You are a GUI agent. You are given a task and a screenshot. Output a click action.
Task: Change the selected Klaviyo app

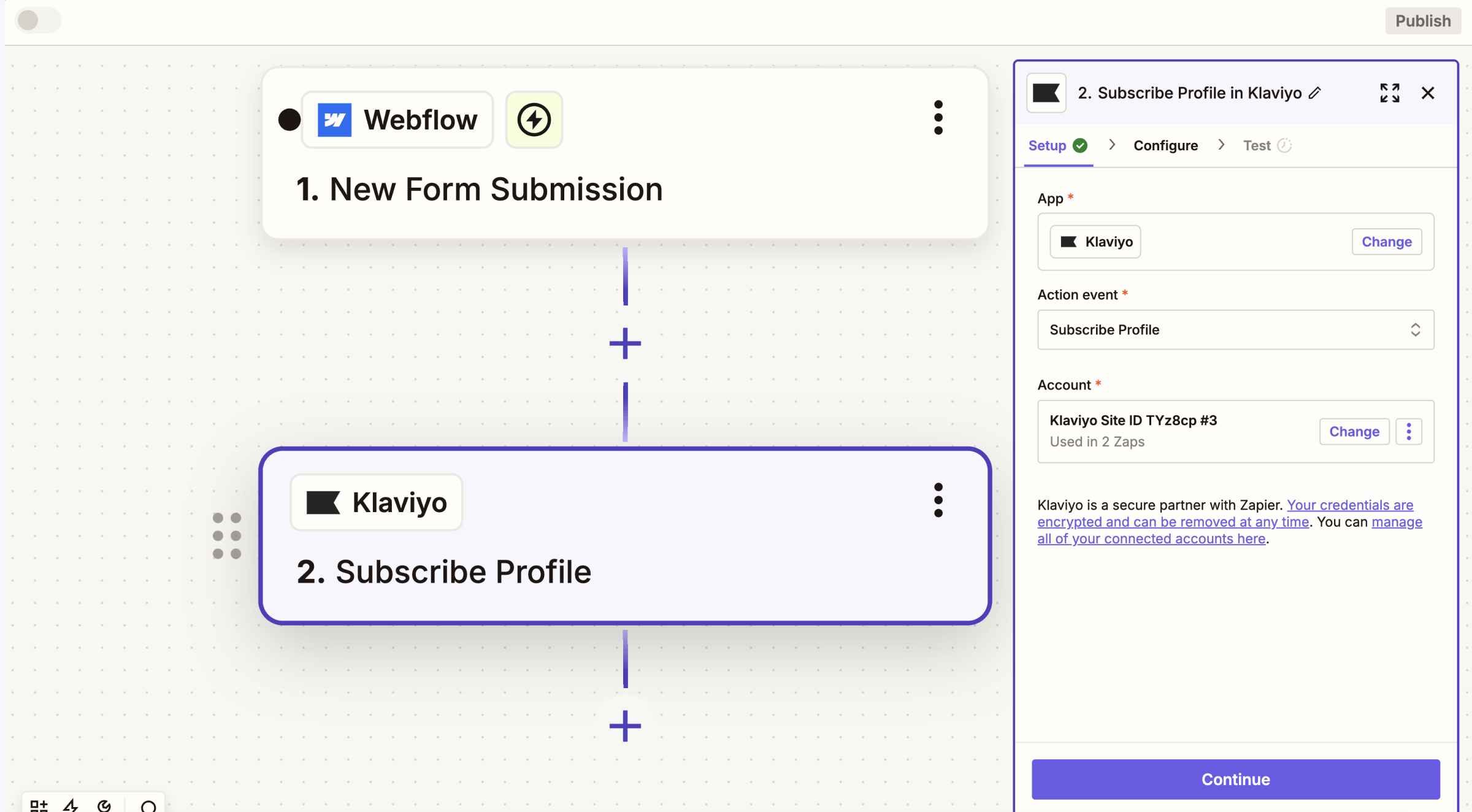tap(1387, 242)
